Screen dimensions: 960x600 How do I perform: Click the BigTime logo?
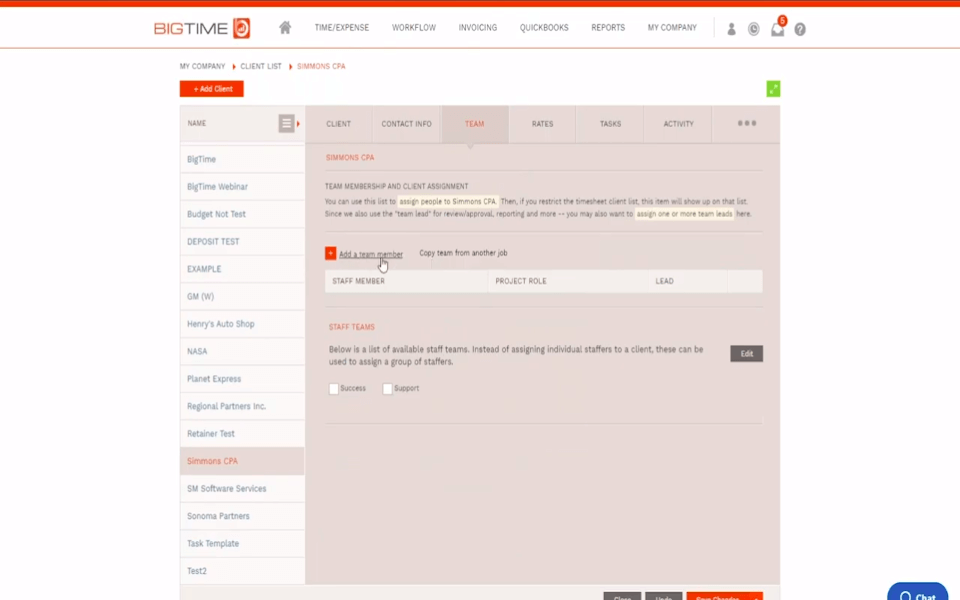pos(202,28)
